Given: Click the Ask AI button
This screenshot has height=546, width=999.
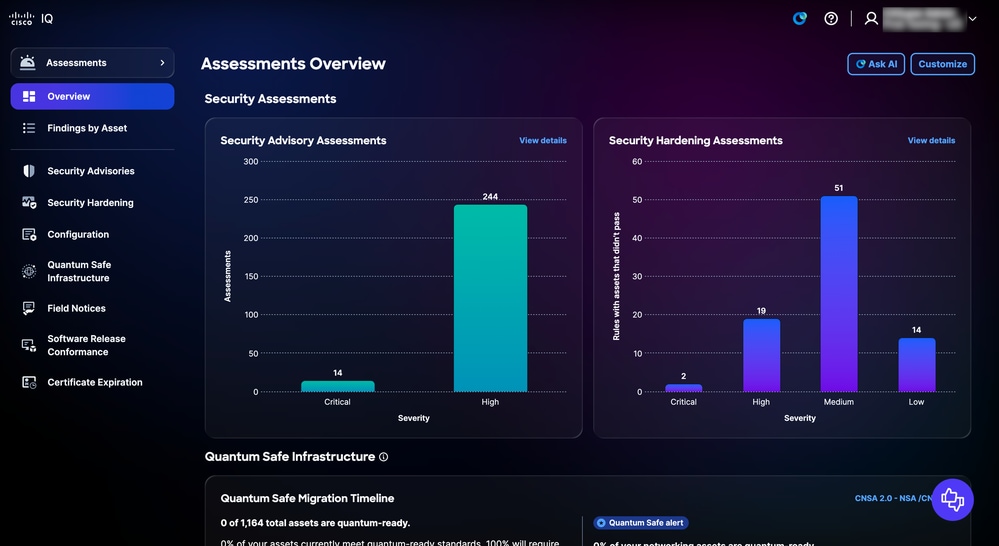Looking at the screenshot, I should [876, 64].
